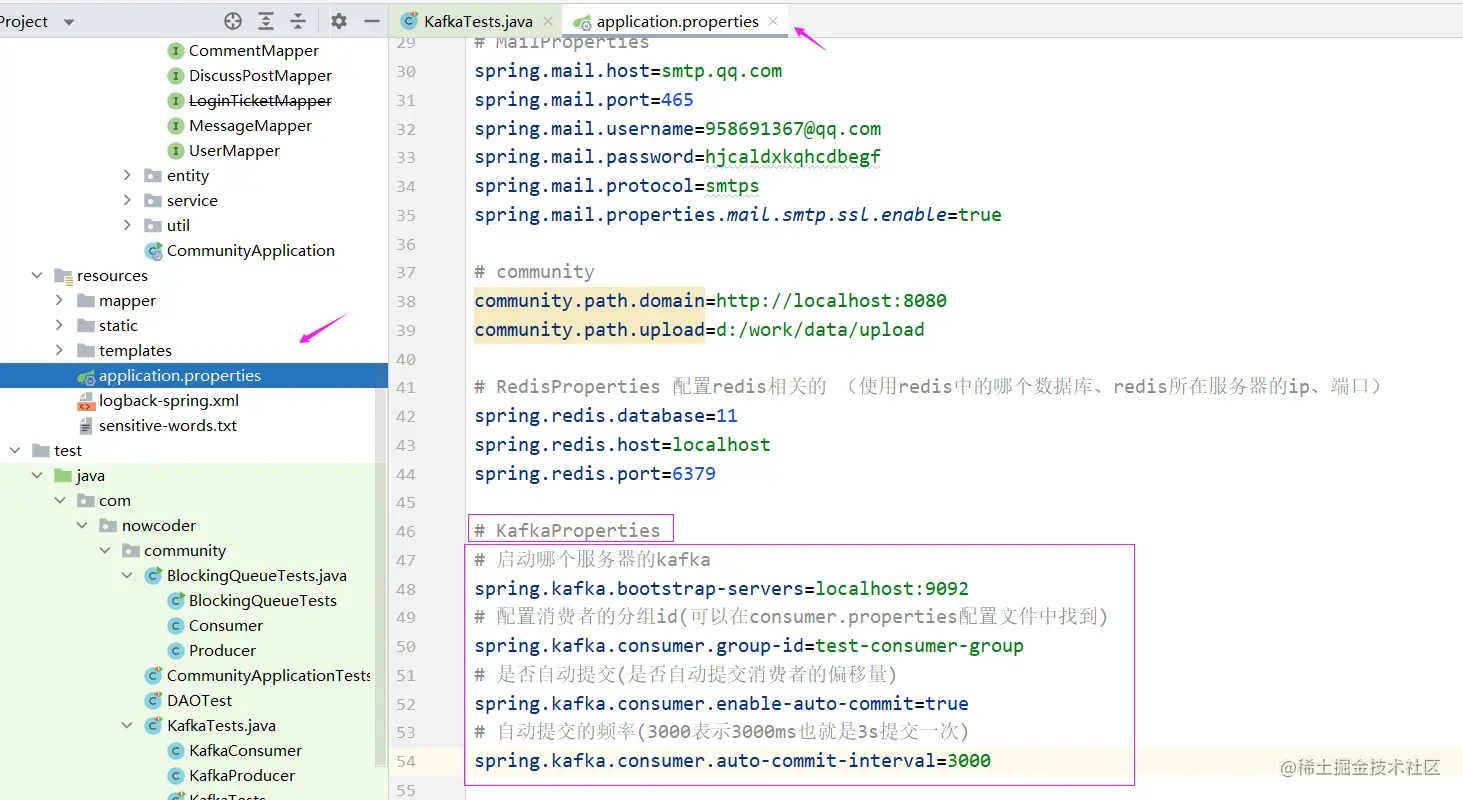Click the UserMapper interface icon
The image size is (1463, 800).
pos(176,151)
